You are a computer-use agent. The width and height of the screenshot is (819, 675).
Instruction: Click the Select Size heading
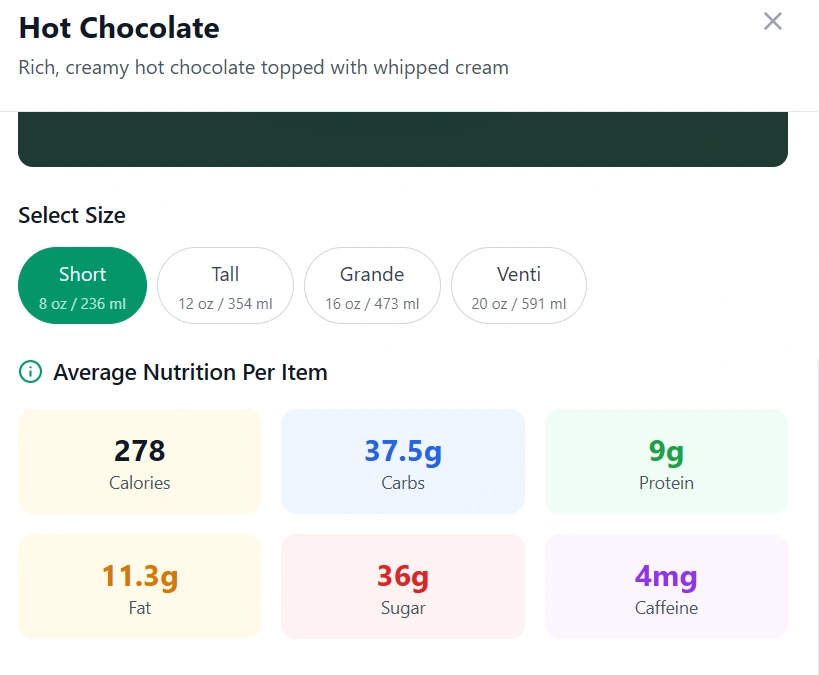click(71, 215)
